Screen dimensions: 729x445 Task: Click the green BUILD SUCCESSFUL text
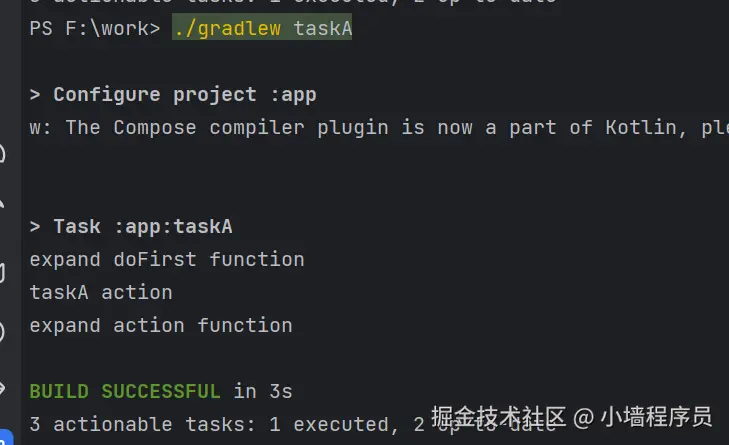pos(125,391)
